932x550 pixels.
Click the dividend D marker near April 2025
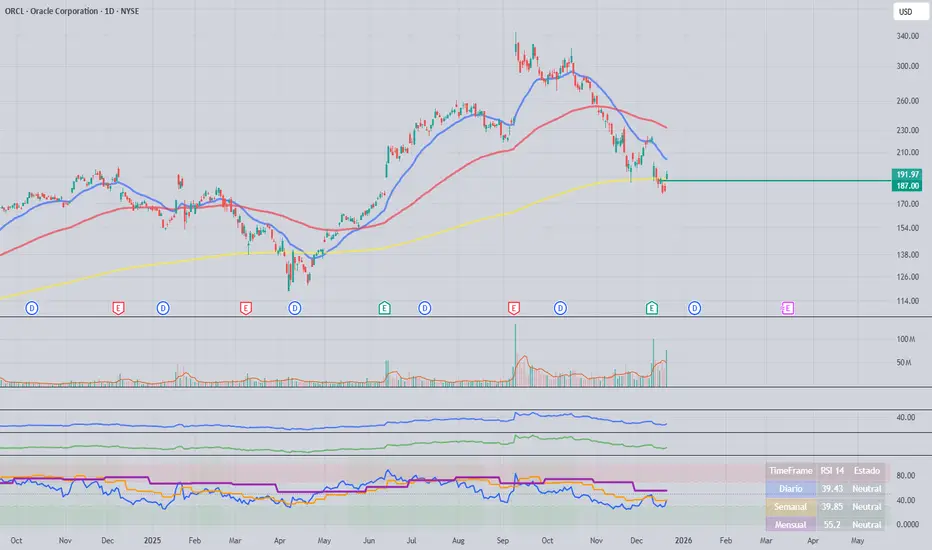coord(295,308)
